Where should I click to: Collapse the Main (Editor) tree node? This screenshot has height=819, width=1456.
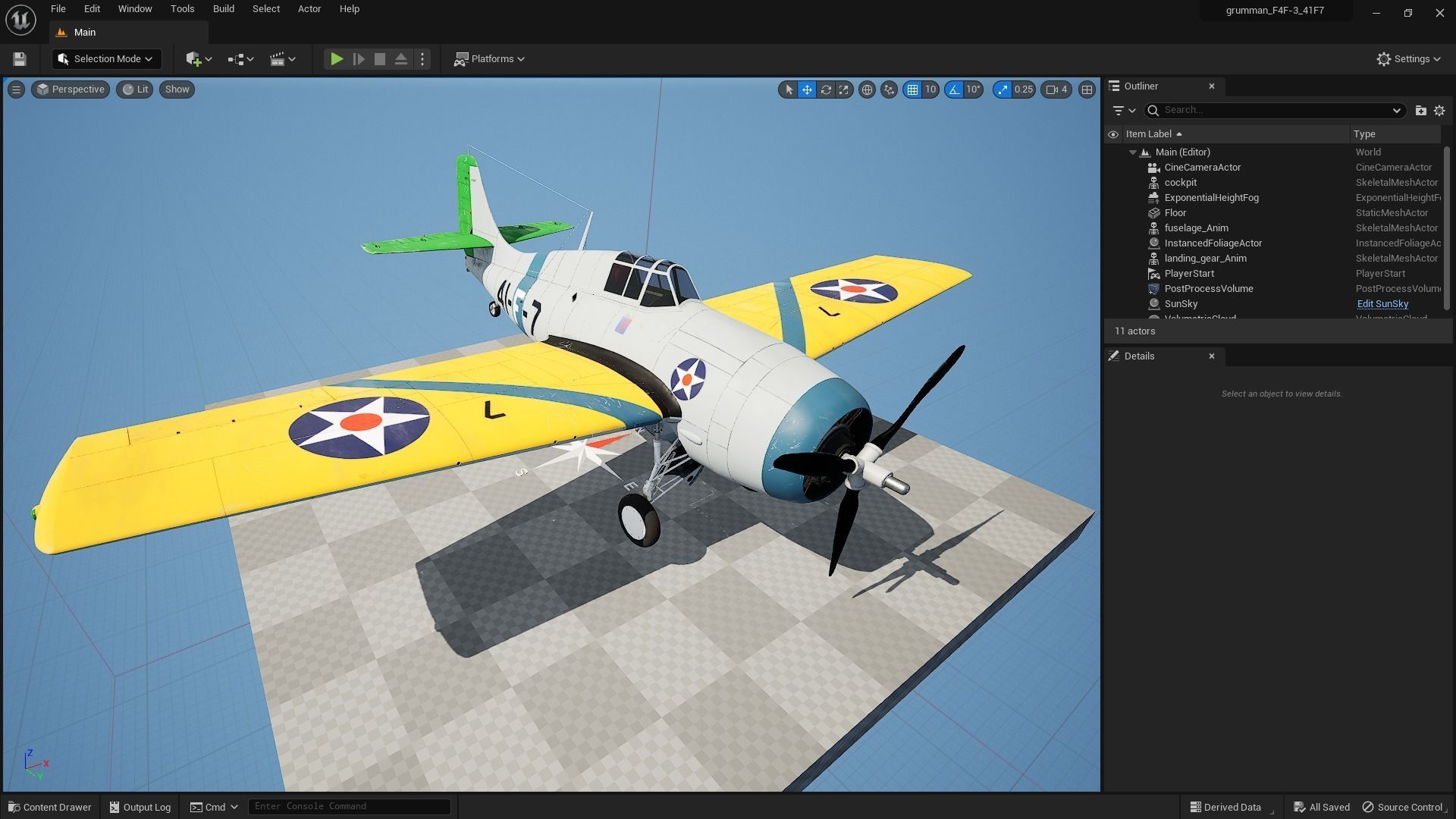point(1133,152)
